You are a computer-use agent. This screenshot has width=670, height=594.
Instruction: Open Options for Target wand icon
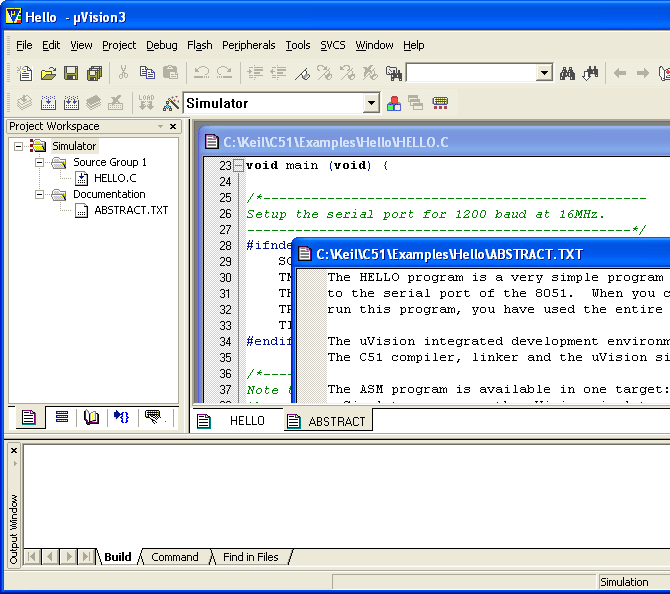coord(170,103)
